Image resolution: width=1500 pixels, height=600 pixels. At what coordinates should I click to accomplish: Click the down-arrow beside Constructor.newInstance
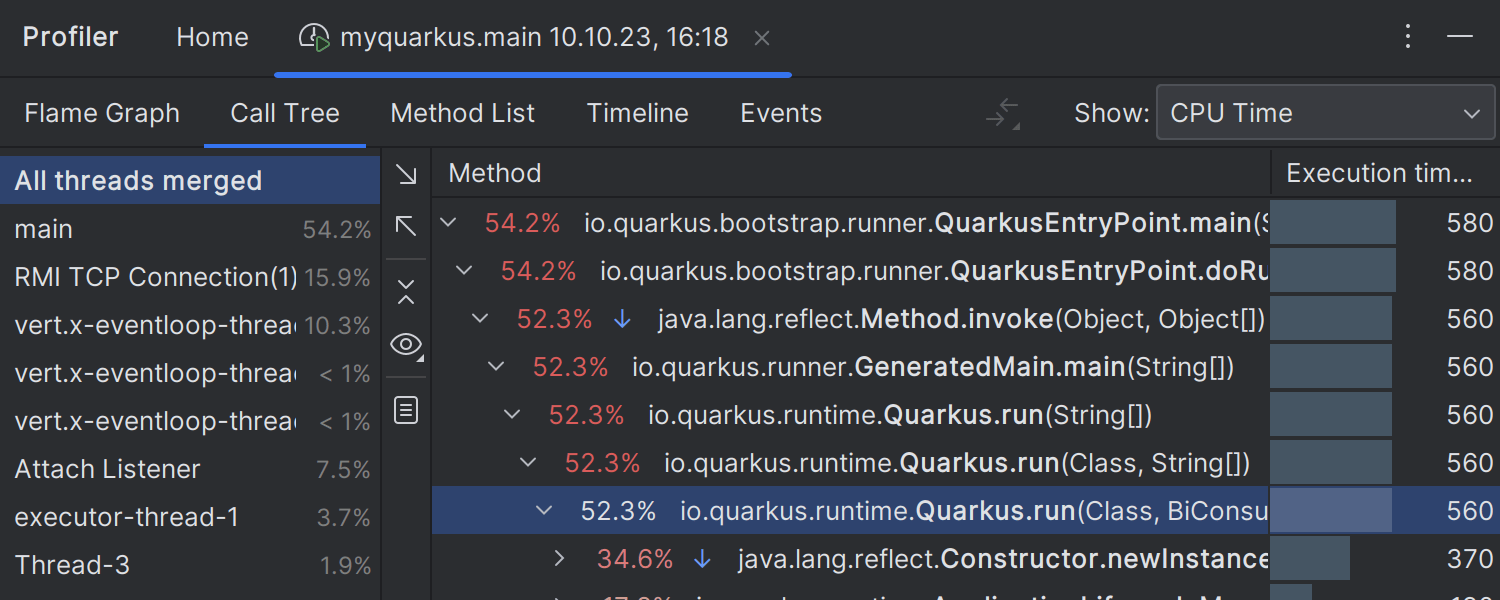[x=702, y=559]
